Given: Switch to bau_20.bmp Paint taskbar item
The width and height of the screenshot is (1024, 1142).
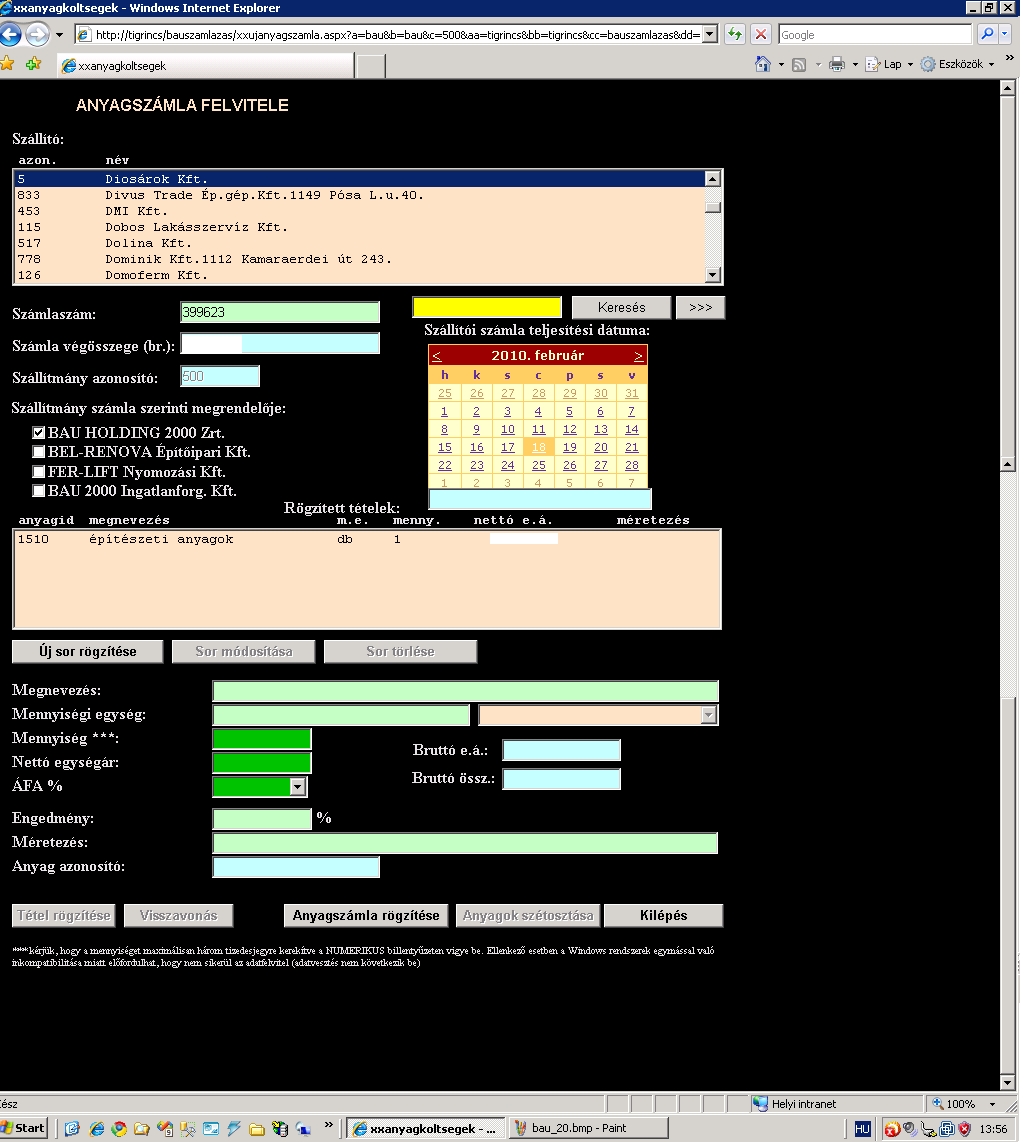Looking at the screenshot, I should (587, 1129).
